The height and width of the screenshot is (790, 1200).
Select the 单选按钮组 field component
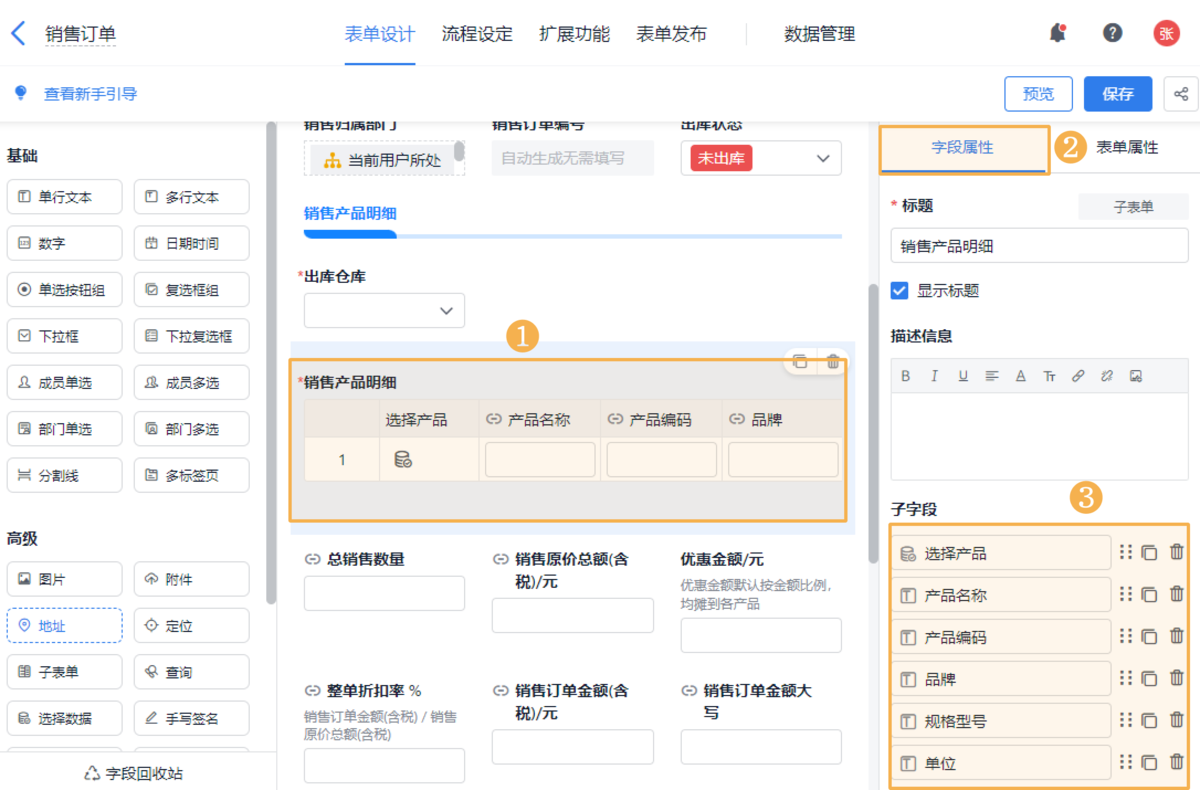[x=64, y=290]
